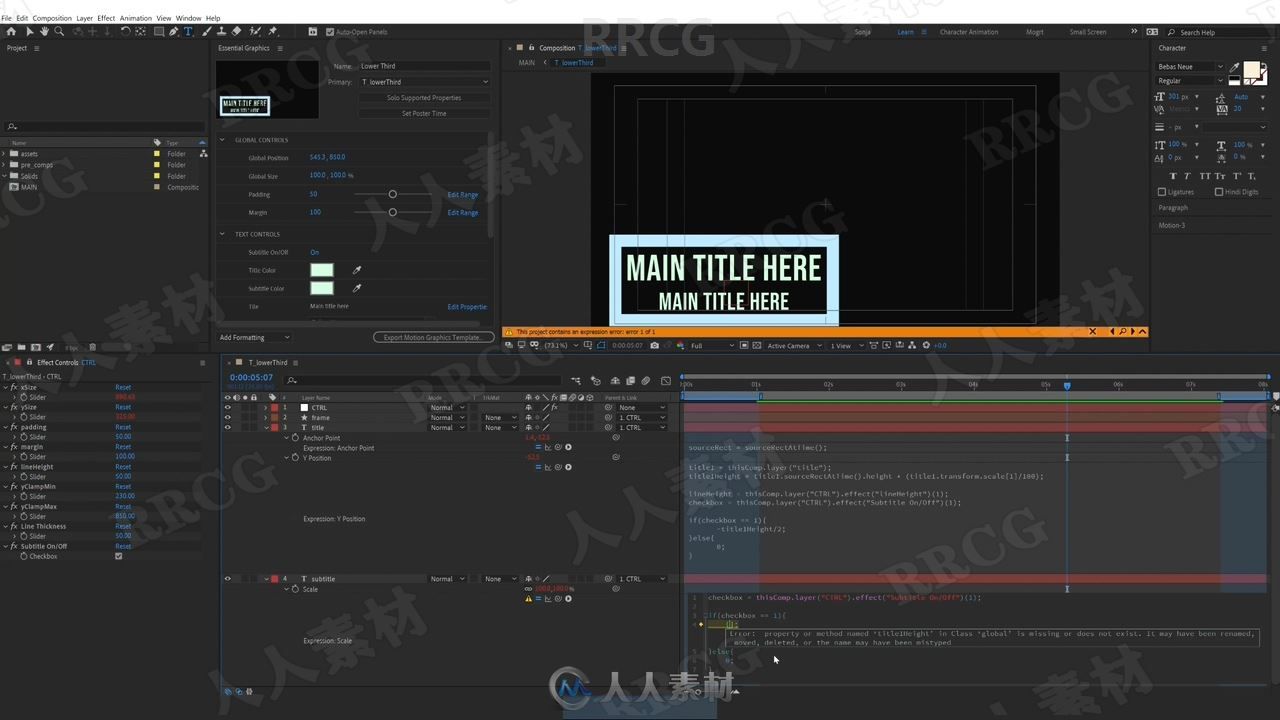The height and width of the screenshot is (720, 1280).
Task: Click the Title Color eyedropper
Action: 356,270
